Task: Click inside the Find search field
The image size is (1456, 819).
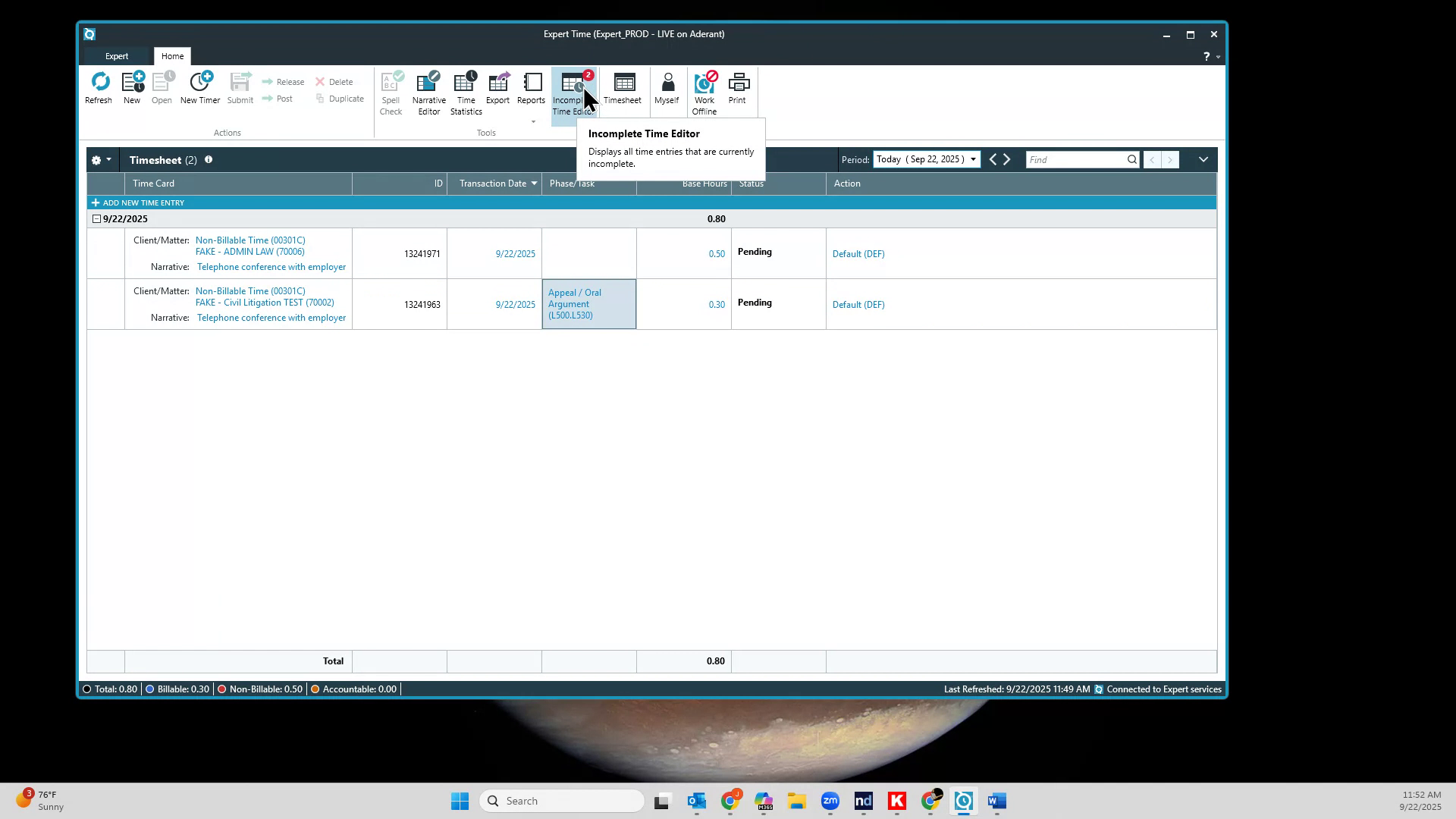Action: pos(1077,159)
